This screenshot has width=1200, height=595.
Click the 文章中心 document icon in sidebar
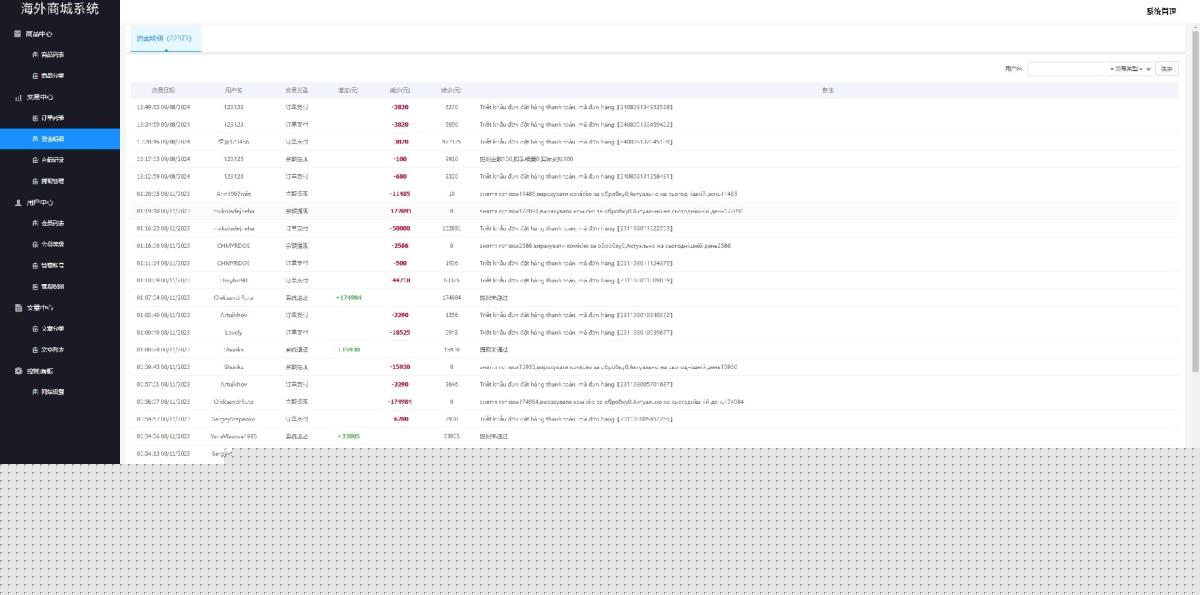coord(18,307)
